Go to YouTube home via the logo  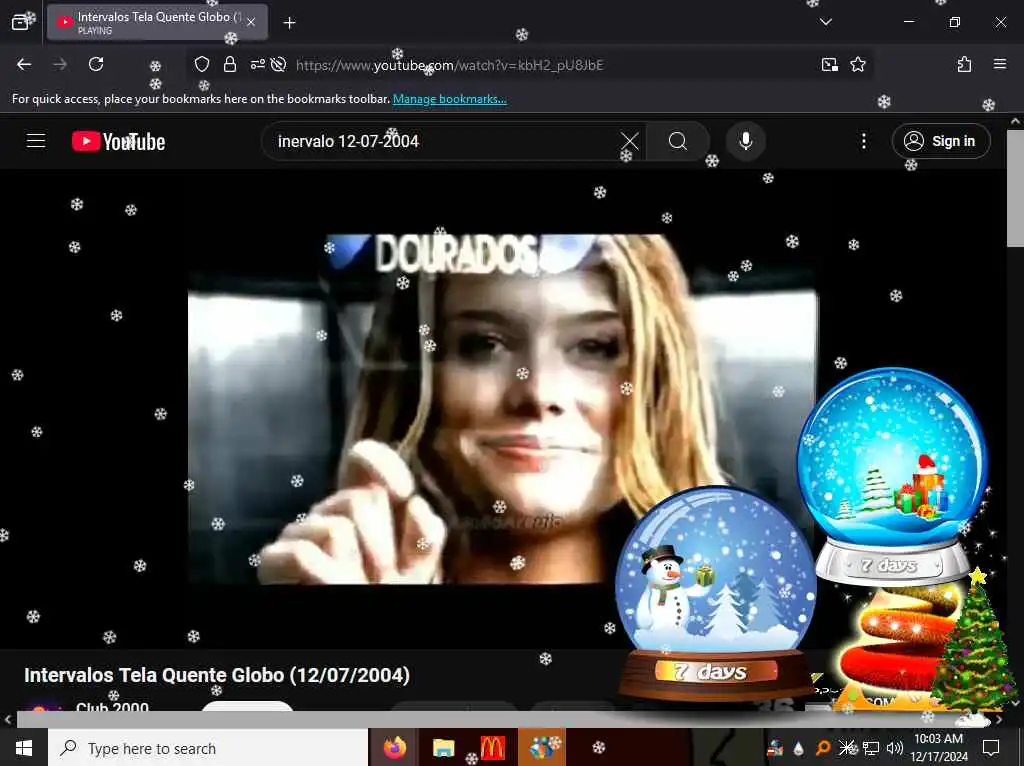118,141
